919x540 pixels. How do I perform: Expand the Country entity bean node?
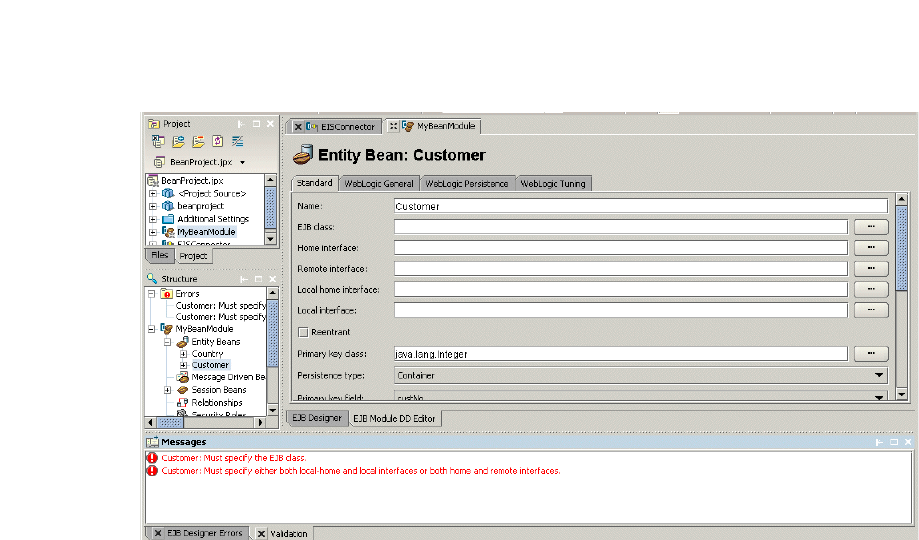click(183, 354)
